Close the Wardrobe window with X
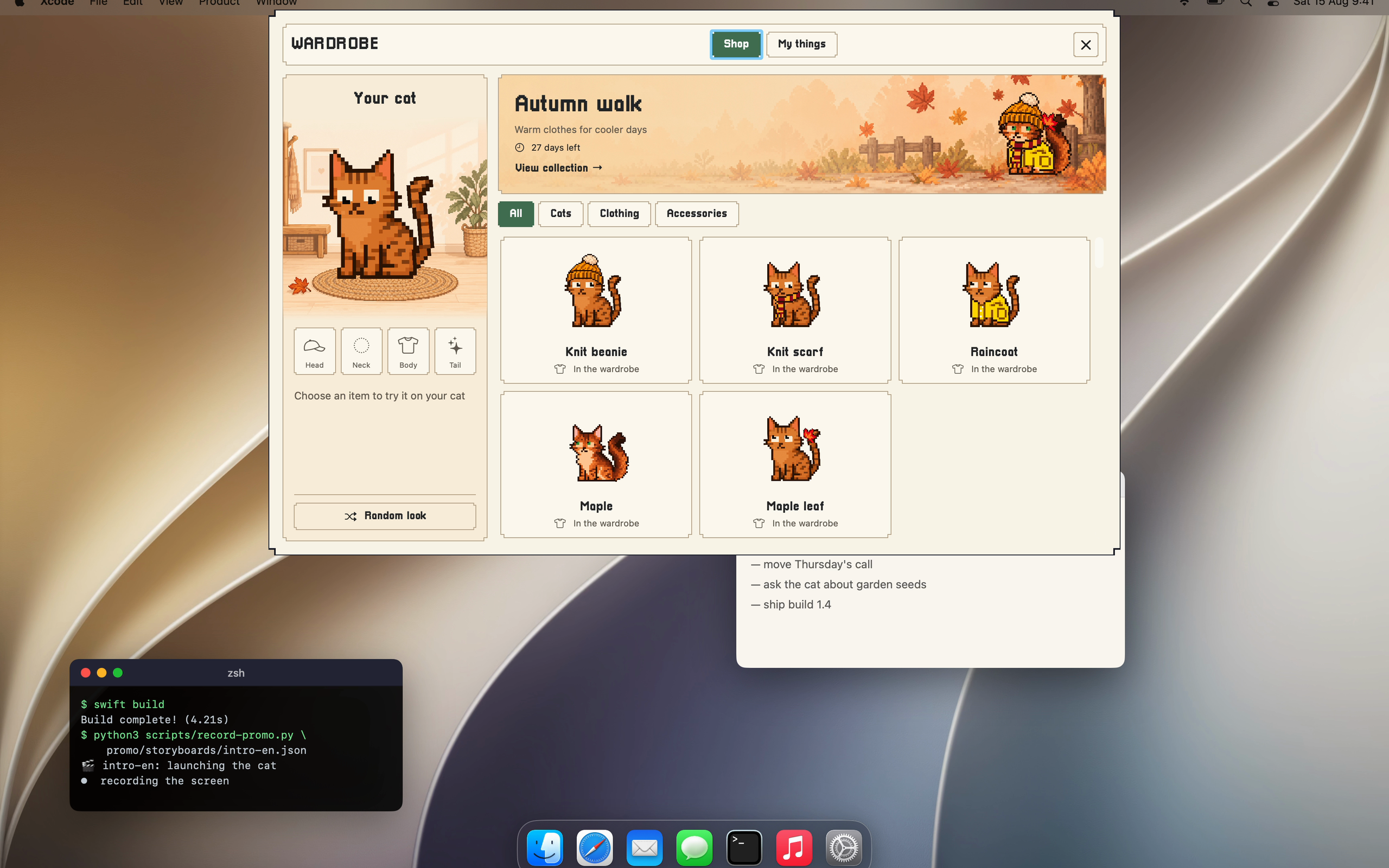1389x868 pixels. coord(1085,44)
